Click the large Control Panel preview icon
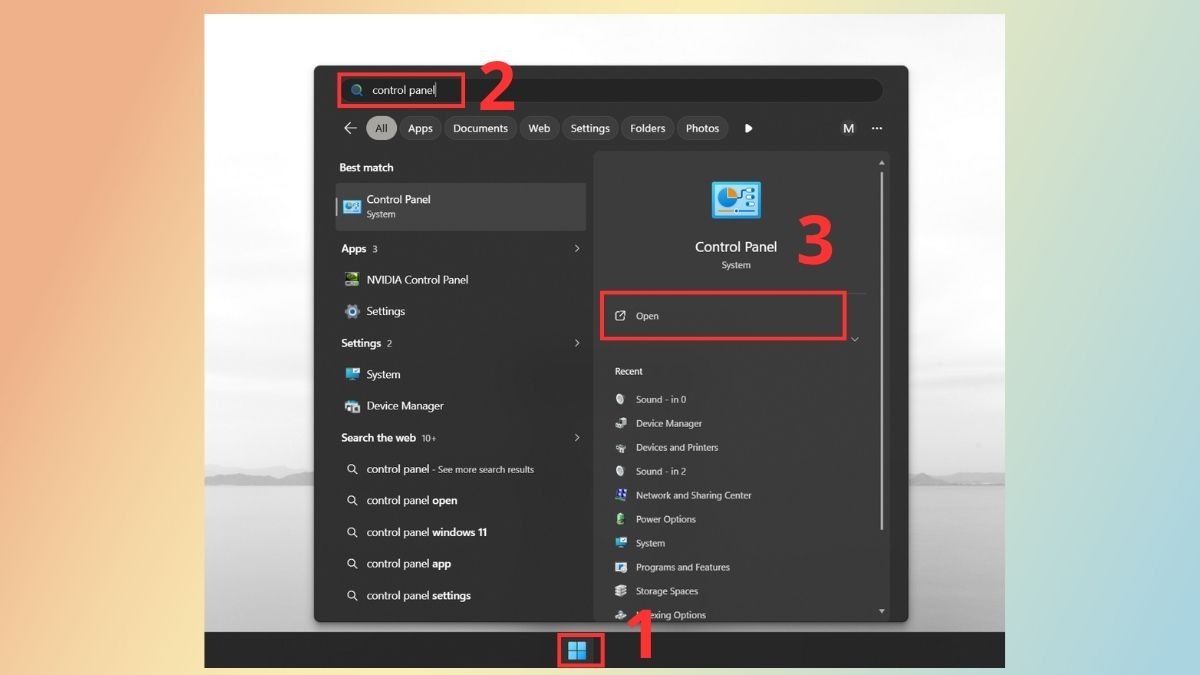The image size is (1200, 675). 736,200
